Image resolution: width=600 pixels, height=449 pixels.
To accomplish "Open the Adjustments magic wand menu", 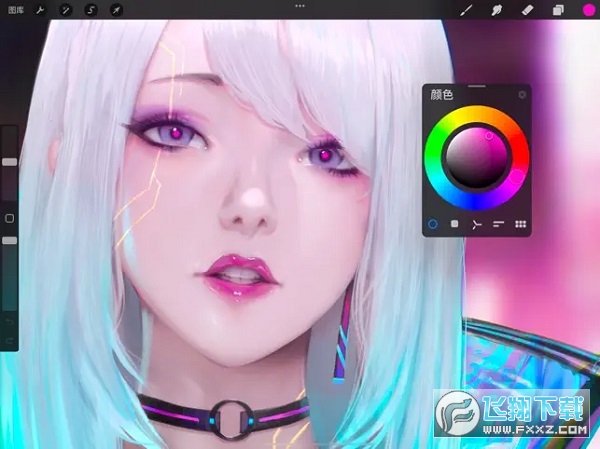I will (x=65, y=10).
